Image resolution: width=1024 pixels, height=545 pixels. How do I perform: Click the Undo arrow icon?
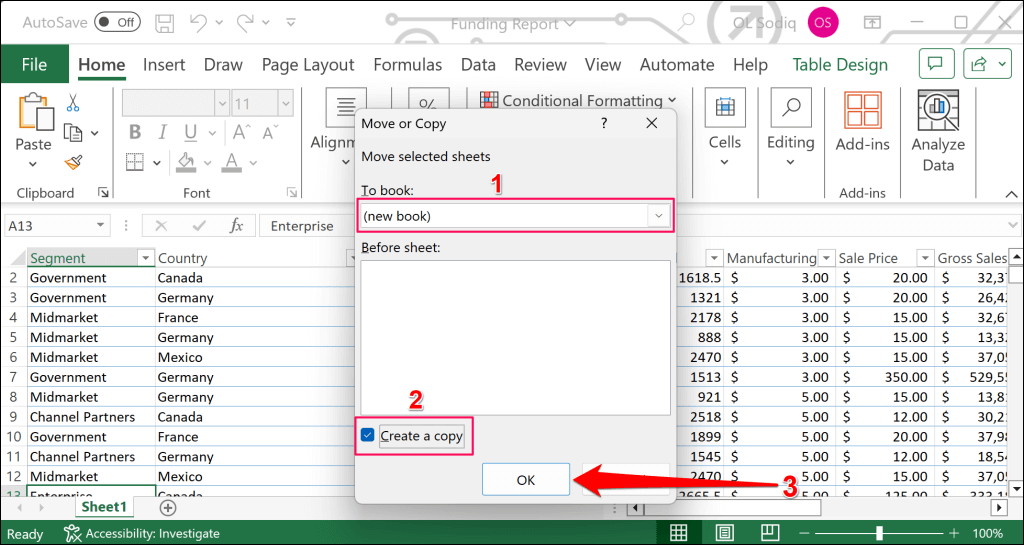(199, 23)
